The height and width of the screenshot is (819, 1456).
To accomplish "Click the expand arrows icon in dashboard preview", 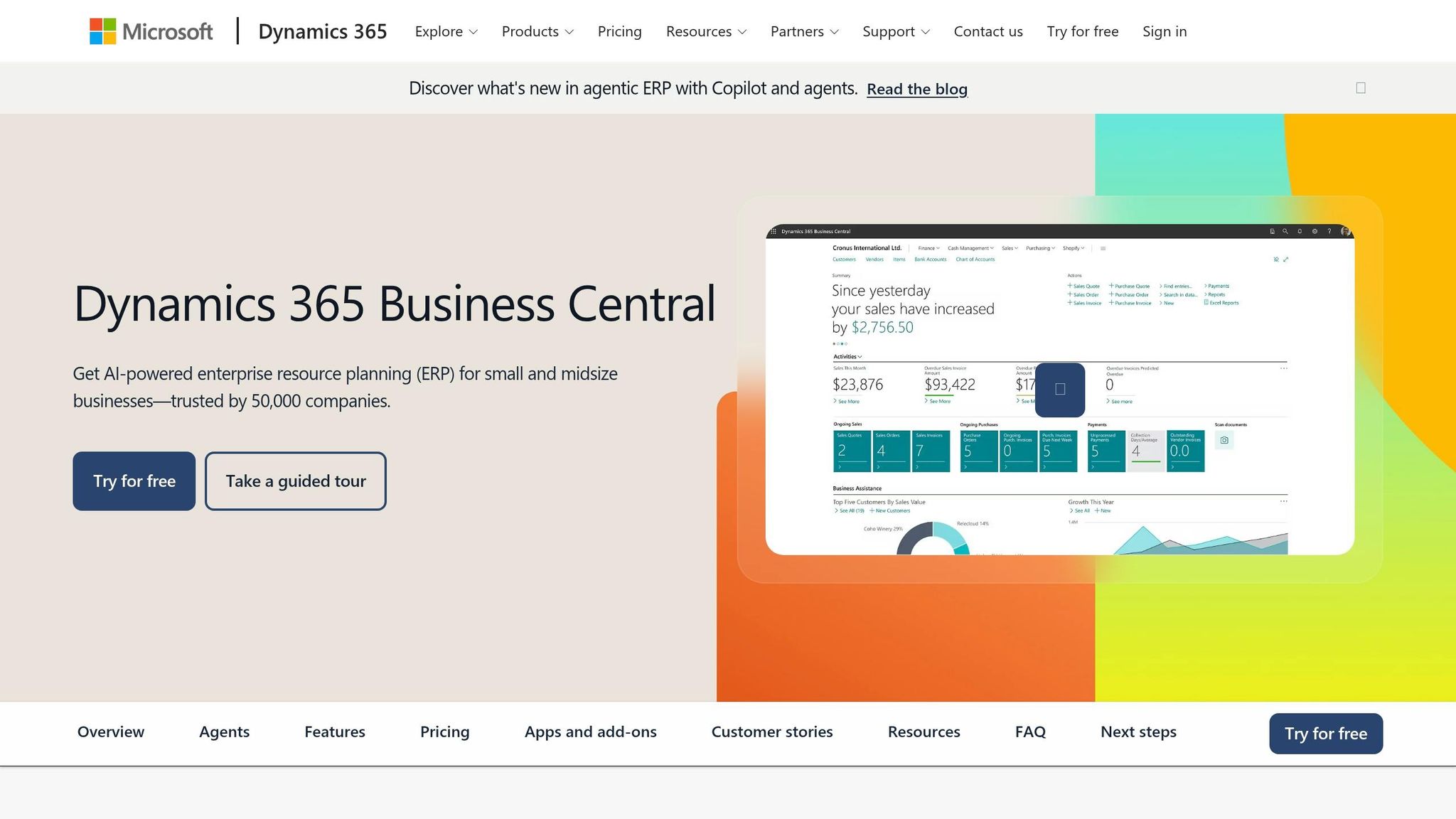I will pyautogui.click(x=1285, y=259).
